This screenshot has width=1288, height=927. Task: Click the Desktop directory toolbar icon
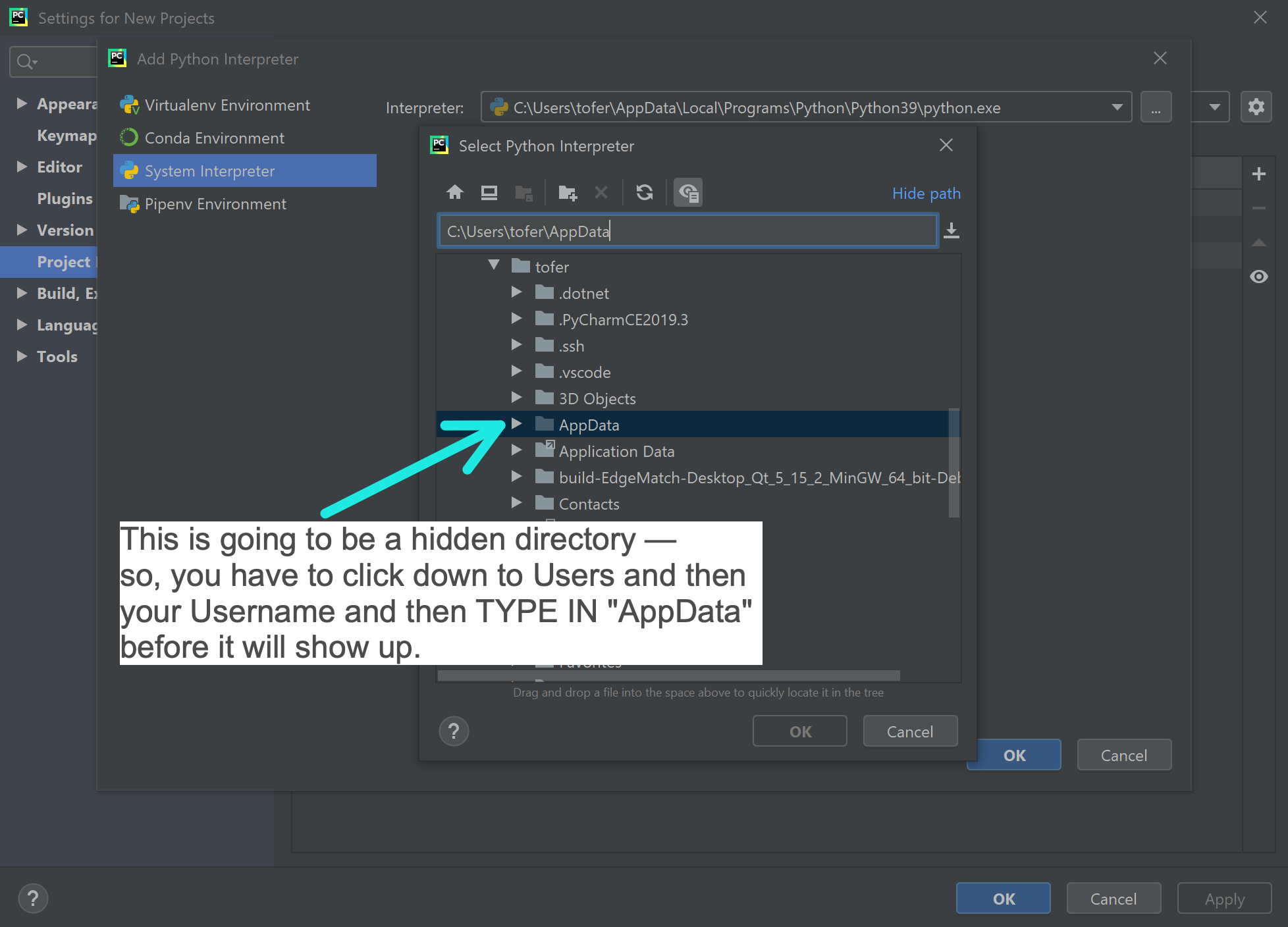[489, 192]
